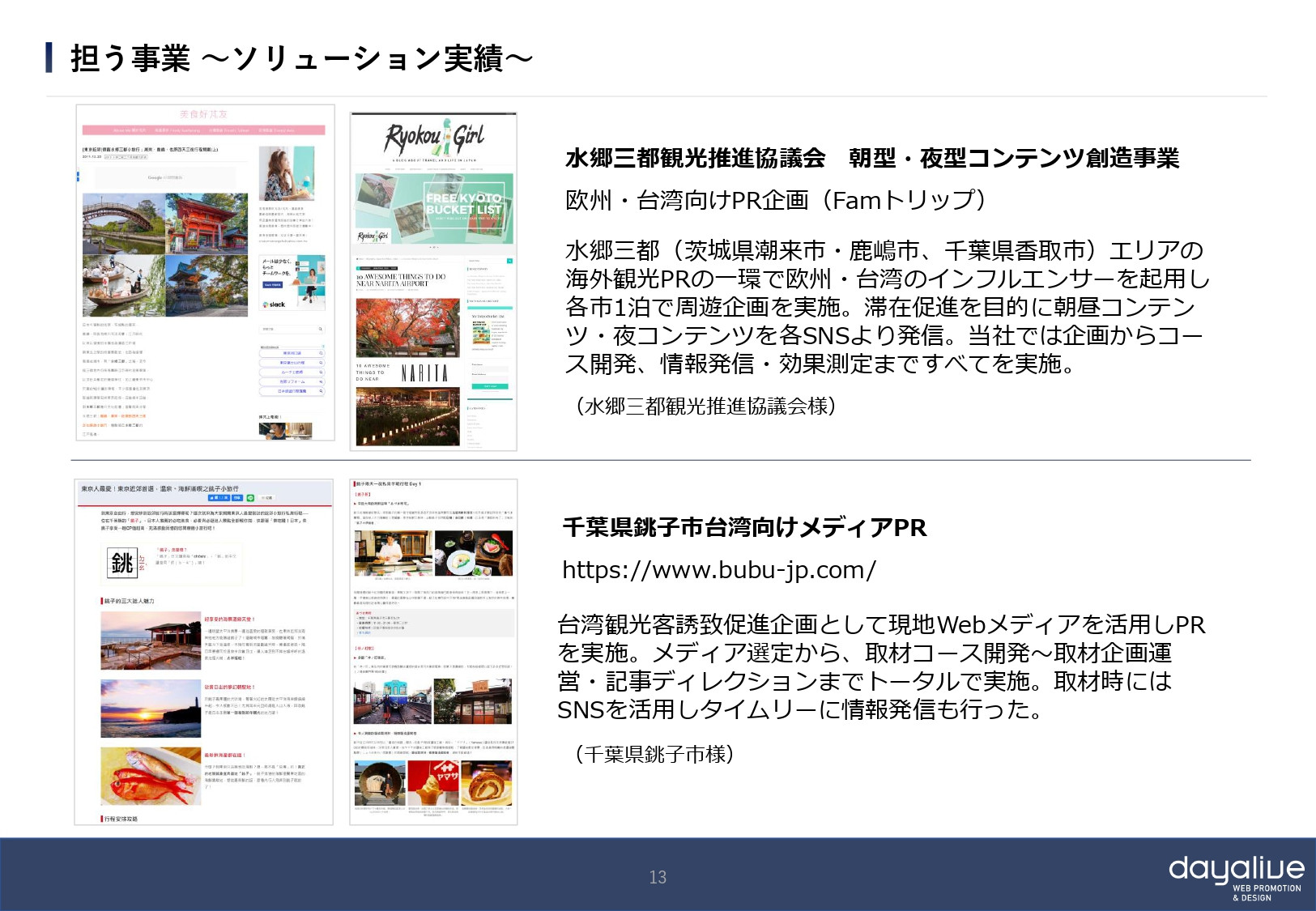Select the search magnifier in Ryokou Girl sidebar
1316x911 pixels.
pyautogui.click(x=510, y=260)
